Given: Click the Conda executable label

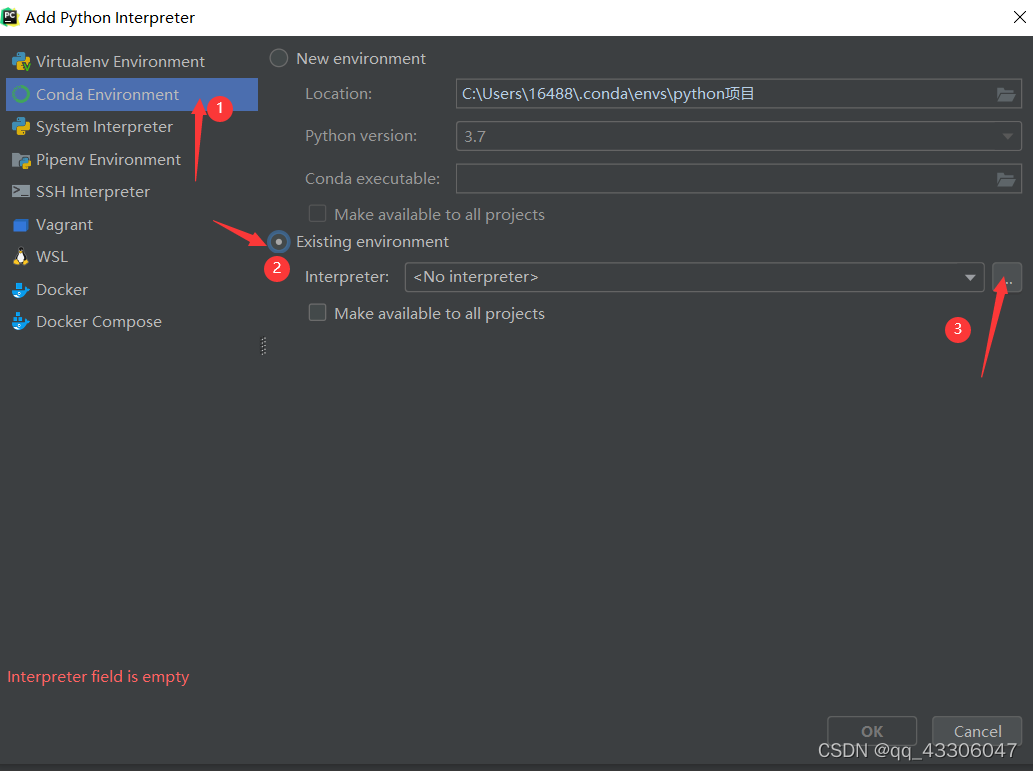Looking at the screenshot, I should [372, 179].
